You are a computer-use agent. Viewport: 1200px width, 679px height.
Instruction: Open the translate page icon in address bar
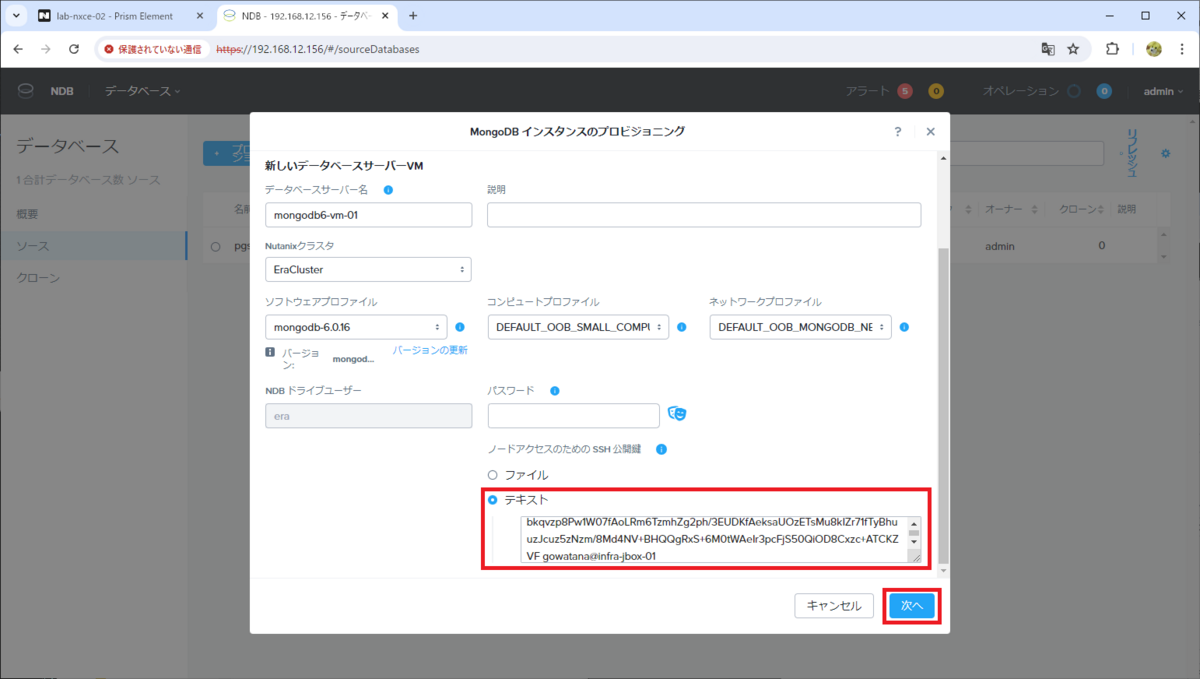[x=1047, y=48]
